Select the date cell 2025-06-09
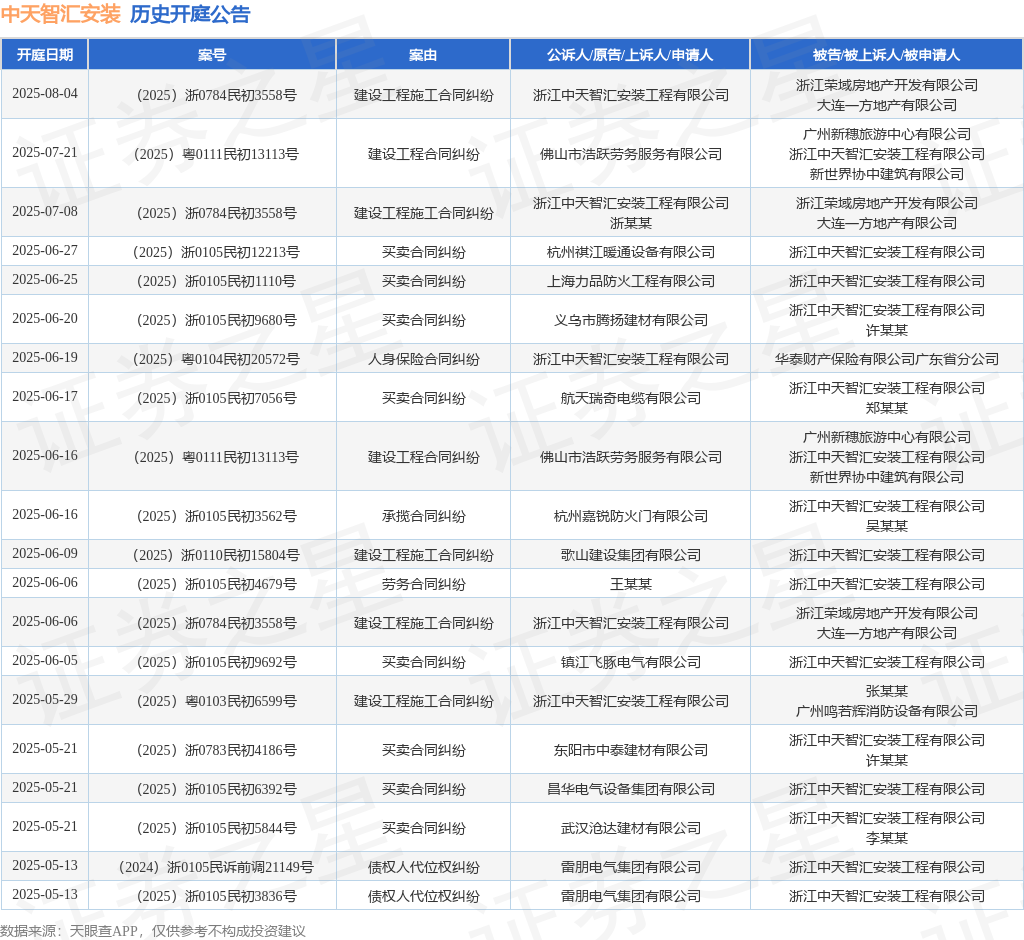 [x=44, y=554]
